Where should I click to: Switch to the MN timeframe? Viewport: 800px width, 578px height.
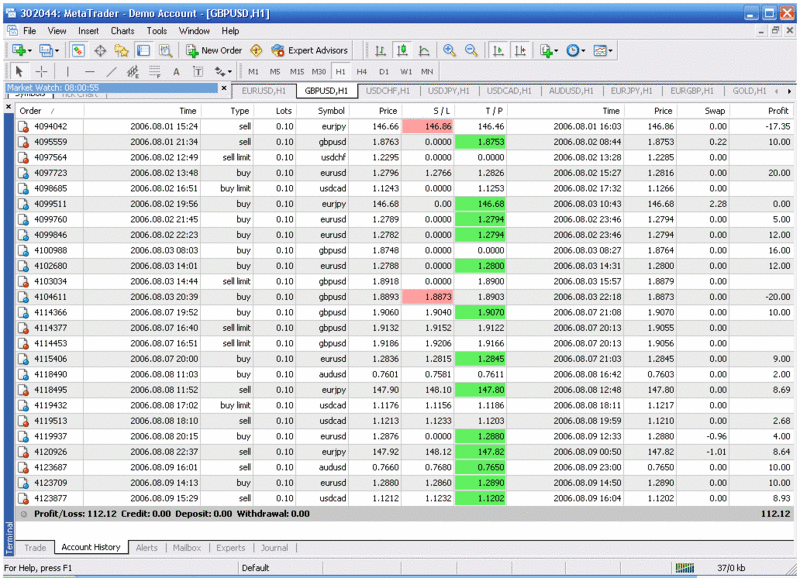pos(427,71)
